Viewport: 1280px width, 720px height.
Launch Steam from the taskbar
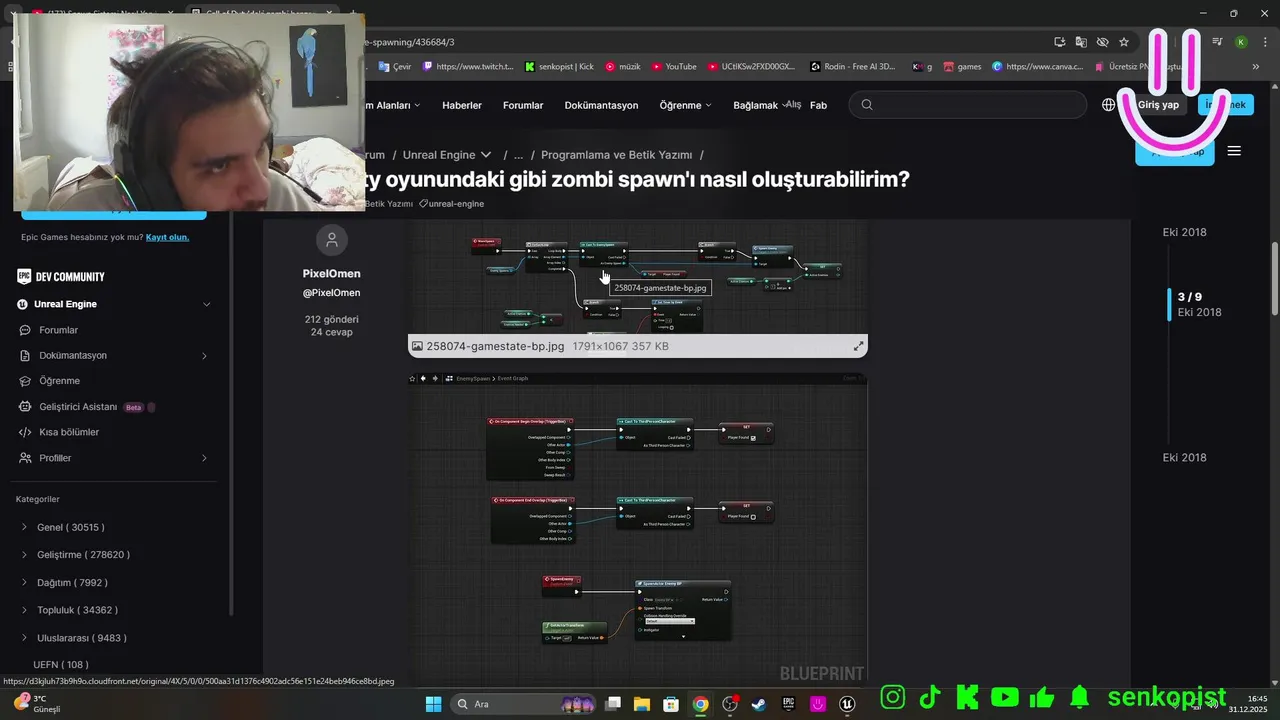pyautogui.click(x=759, y=704)
